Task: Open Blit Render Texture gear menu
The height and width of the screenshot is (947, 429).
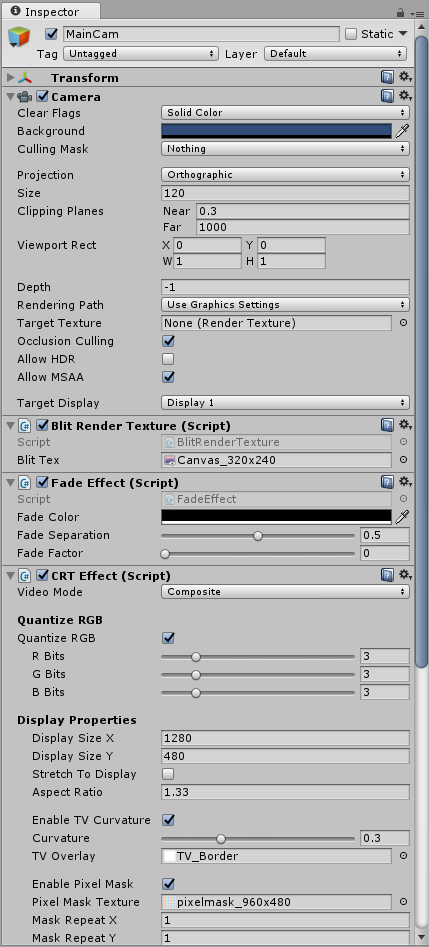Action: 405,426
